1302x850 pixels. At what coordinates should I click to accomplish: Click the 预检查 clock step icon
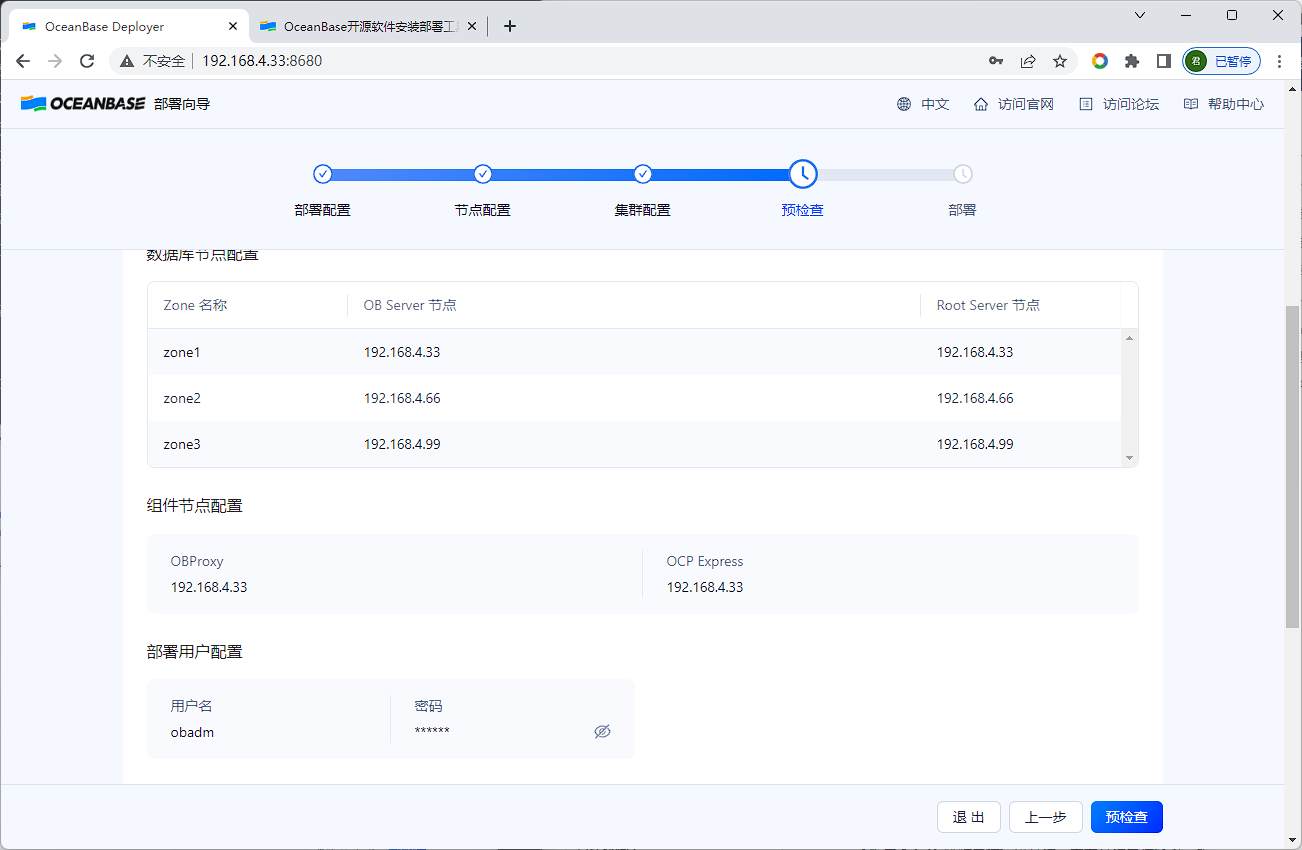803,174
